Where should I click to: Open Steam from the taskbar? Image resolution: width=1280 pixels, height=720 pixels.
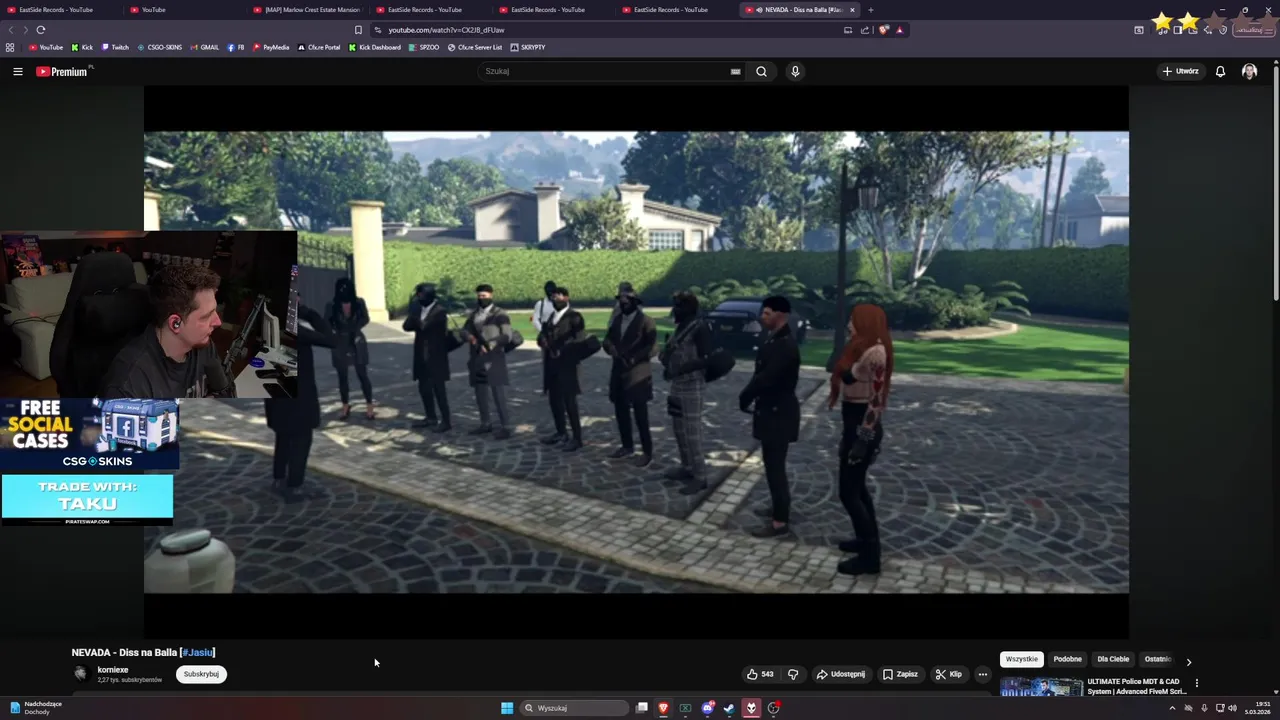click(729, 708)
